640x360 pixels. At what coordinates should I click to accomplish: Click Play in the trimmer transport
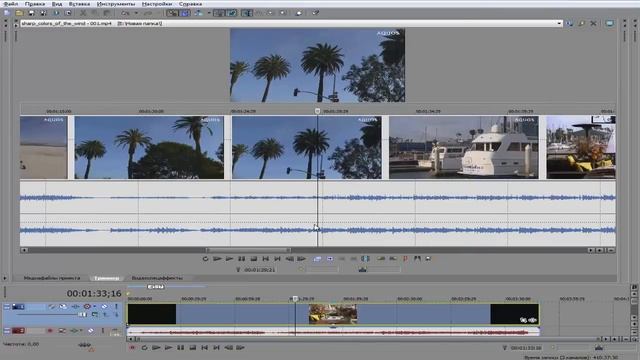[x=229, y=259]
